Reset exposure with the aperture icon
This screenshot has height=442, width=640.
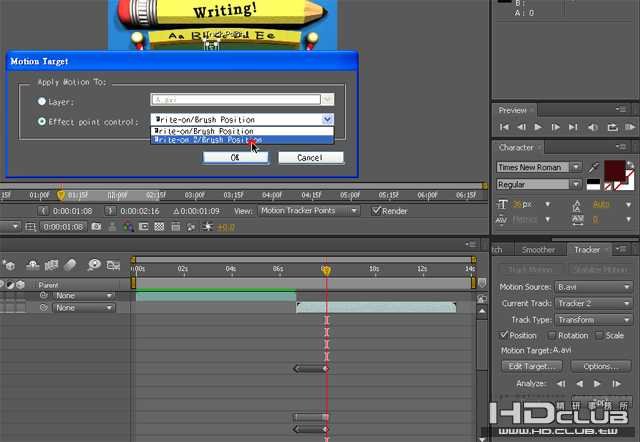pyautogui.click(x=208, y=227)
